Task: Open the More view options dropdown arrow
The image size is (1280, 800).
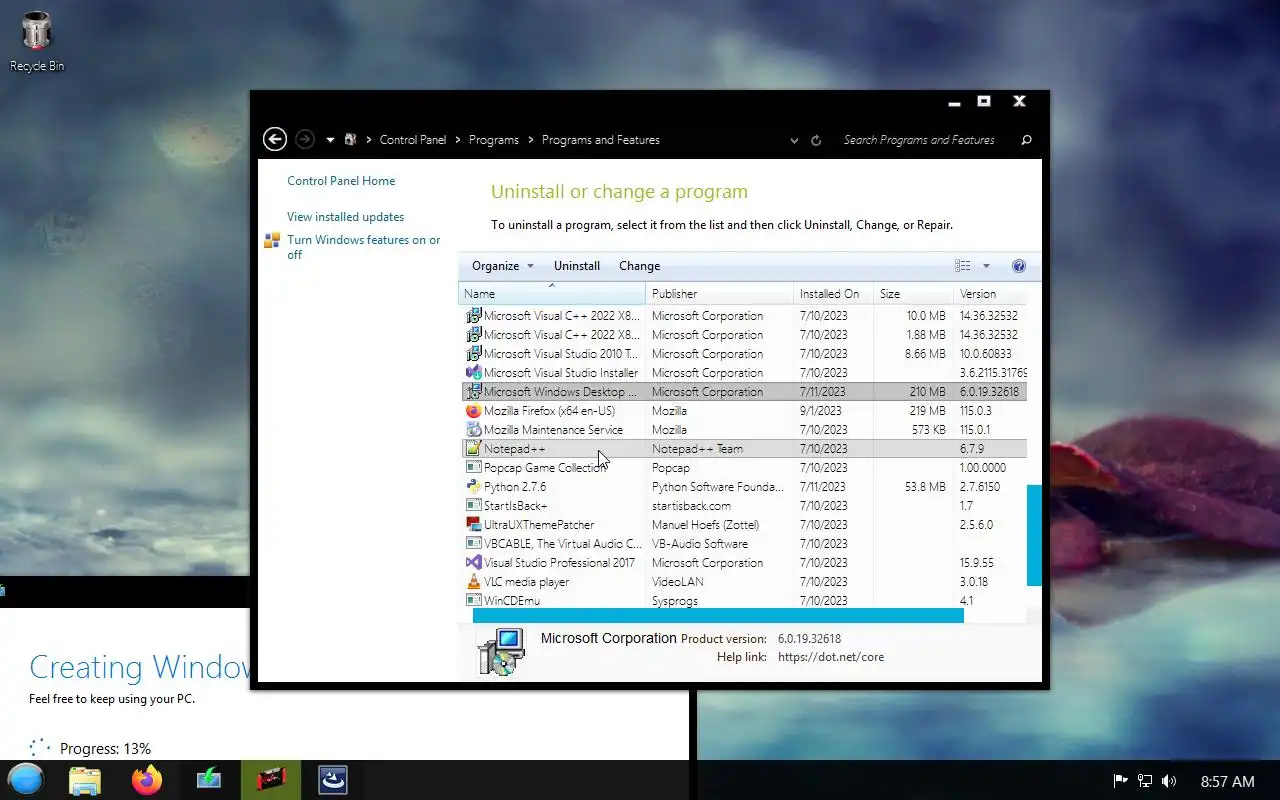Action: 986,266
